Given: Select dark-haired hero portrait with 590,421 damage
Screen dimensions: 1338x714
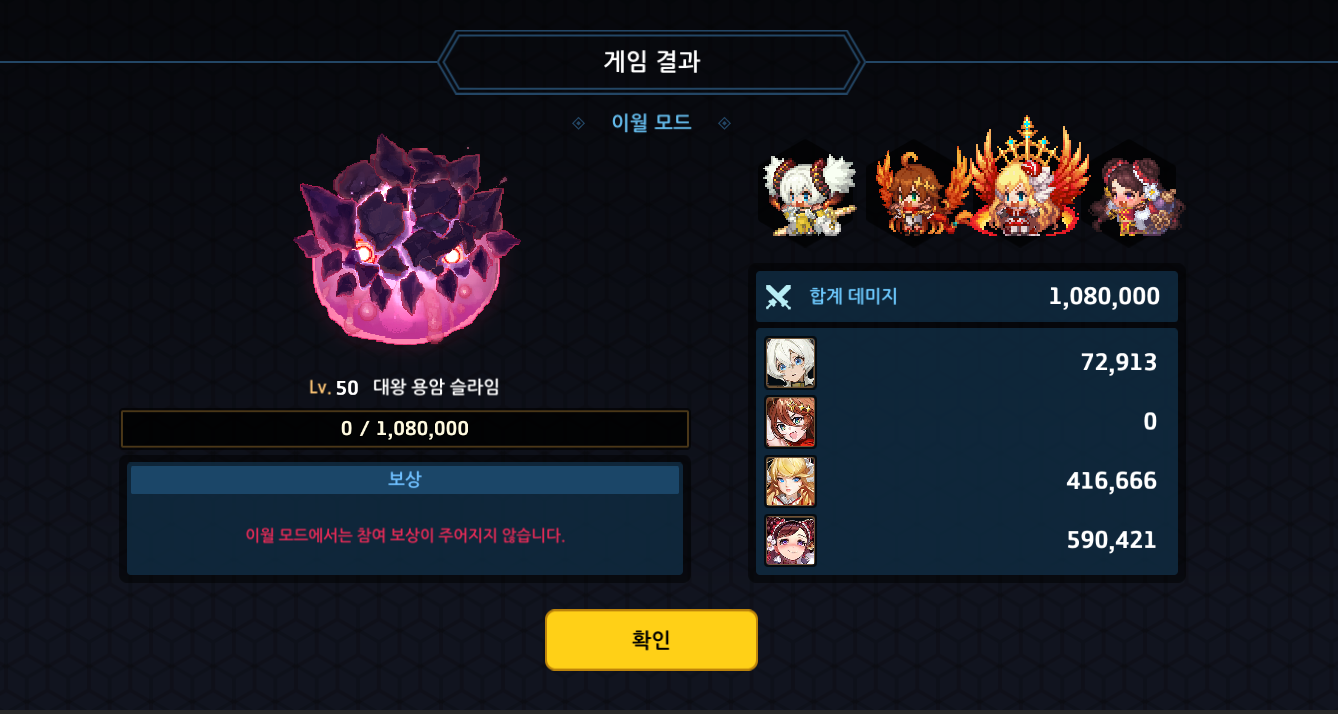Looking at the screenshot, I should 790,540.
